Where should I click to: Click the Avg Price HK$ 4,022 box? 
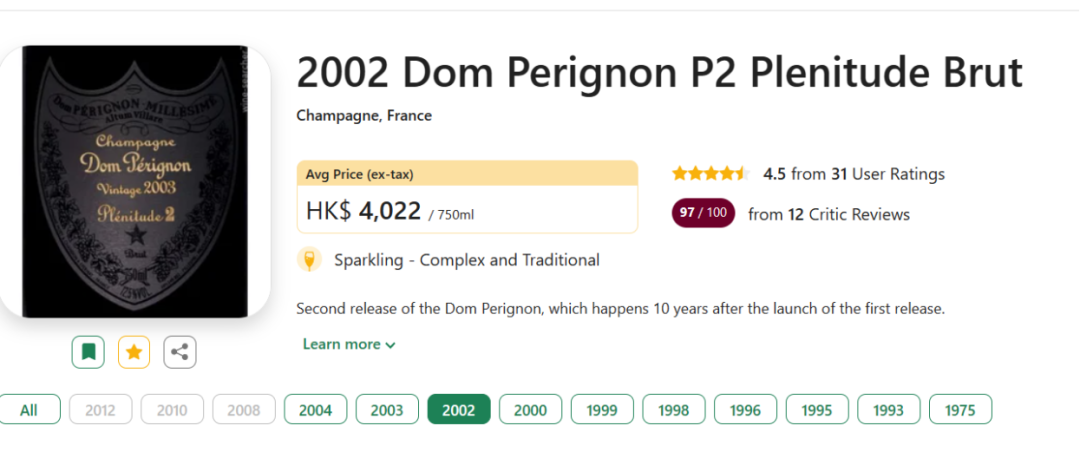(467, 197)
